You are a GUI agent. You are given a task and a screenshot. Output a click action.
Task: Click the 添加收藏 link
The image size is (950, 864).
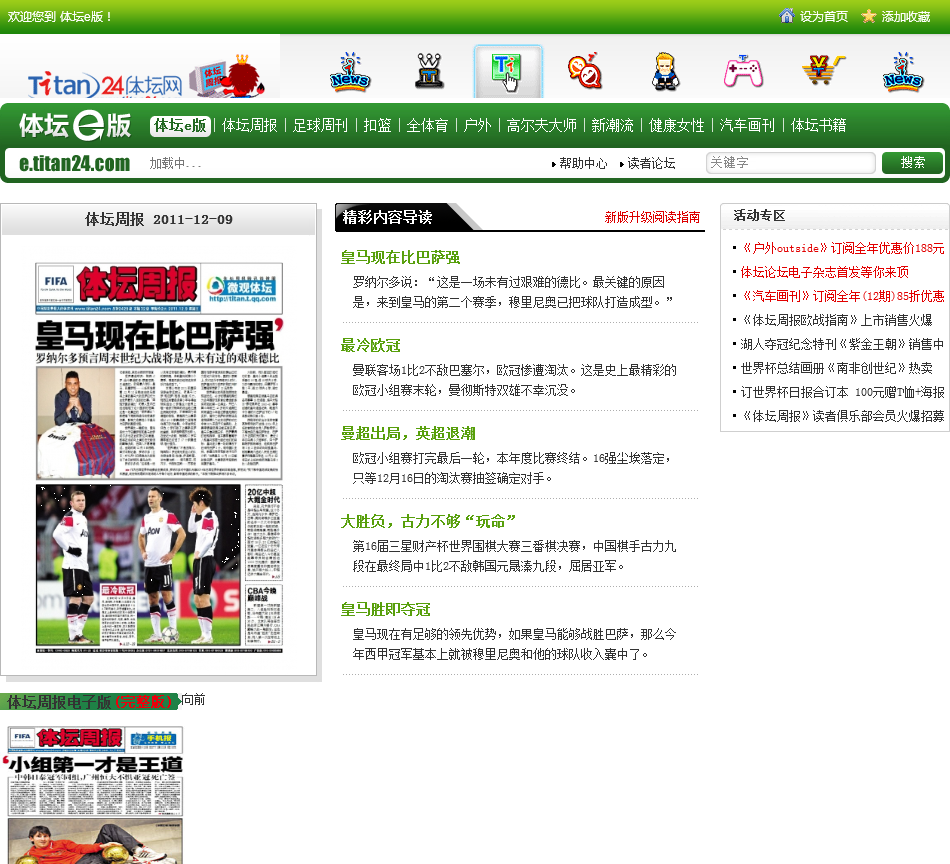[906, 16]
